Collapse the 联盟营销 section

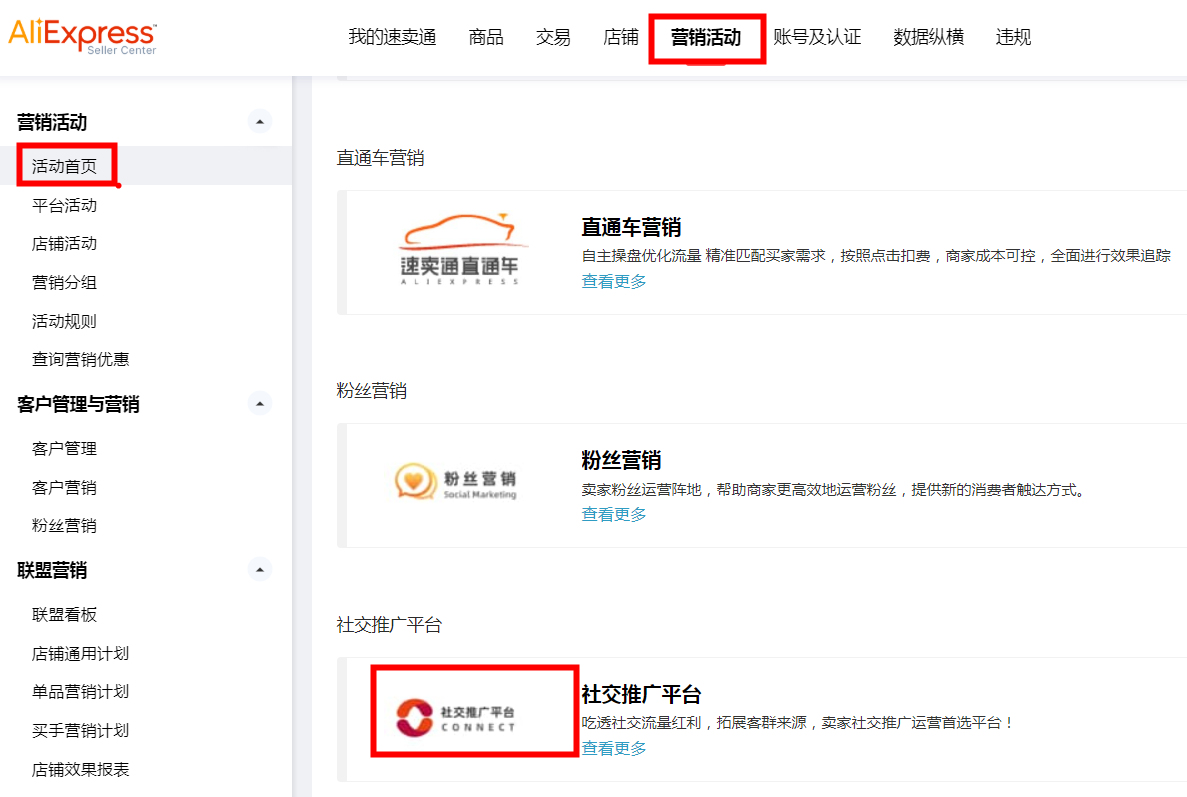pyautogui.click(x=260, y=568)
